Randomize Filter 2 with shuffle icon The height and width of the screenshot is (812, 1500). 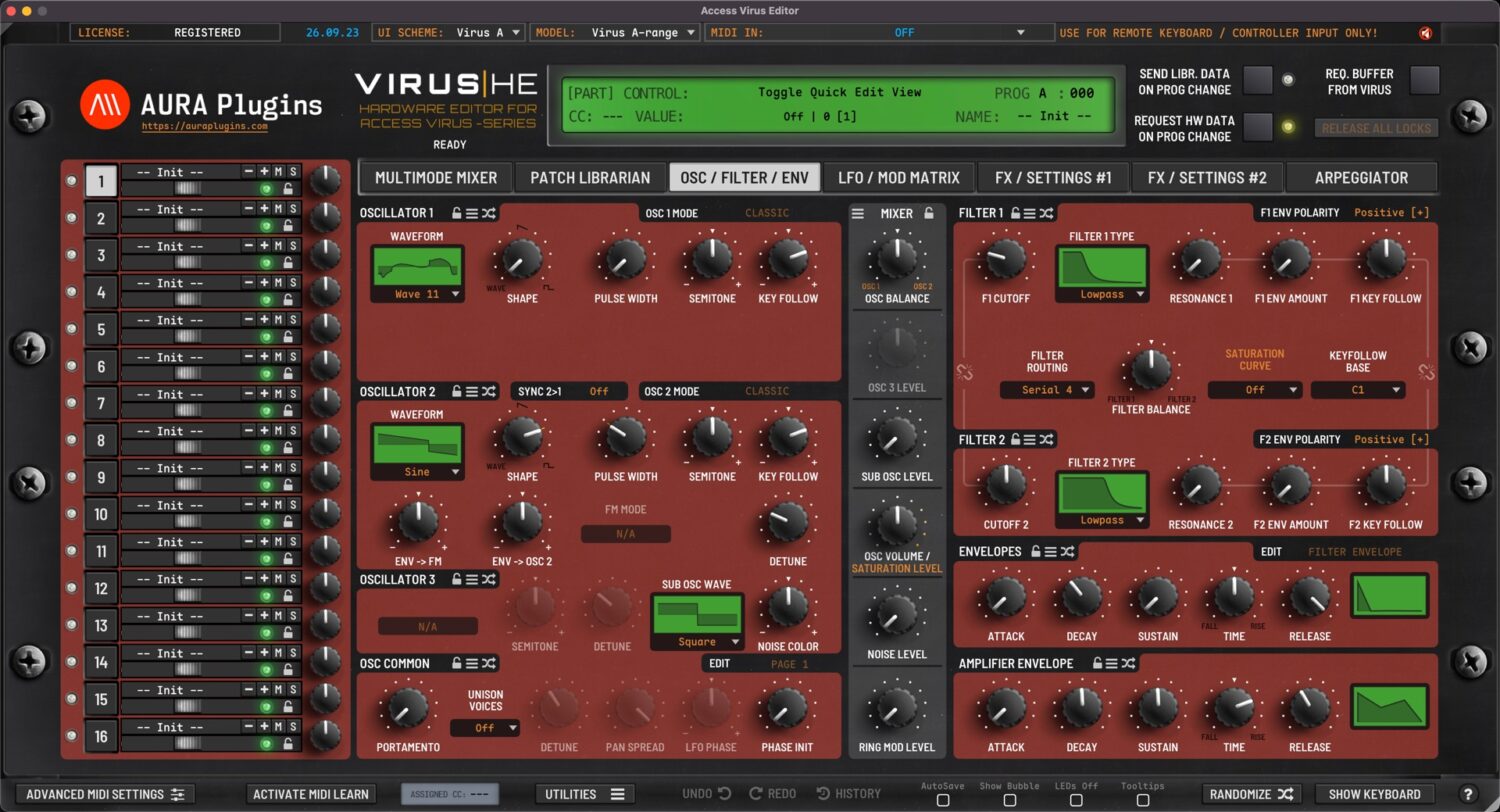click(x=1046, y=439)
